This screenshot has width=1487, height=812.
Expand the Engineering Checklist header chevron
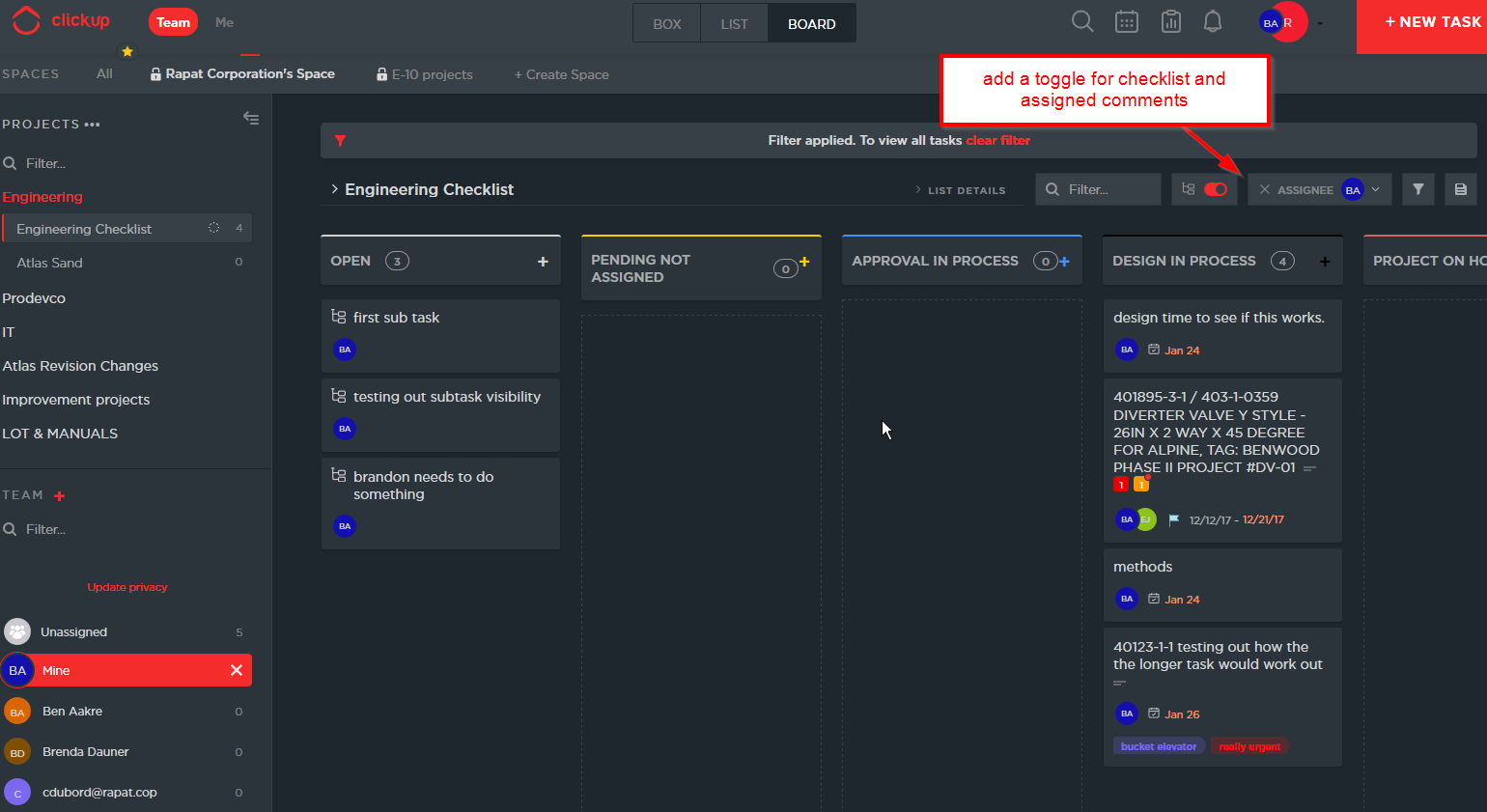pyautogui.click(x=334, y=189)
